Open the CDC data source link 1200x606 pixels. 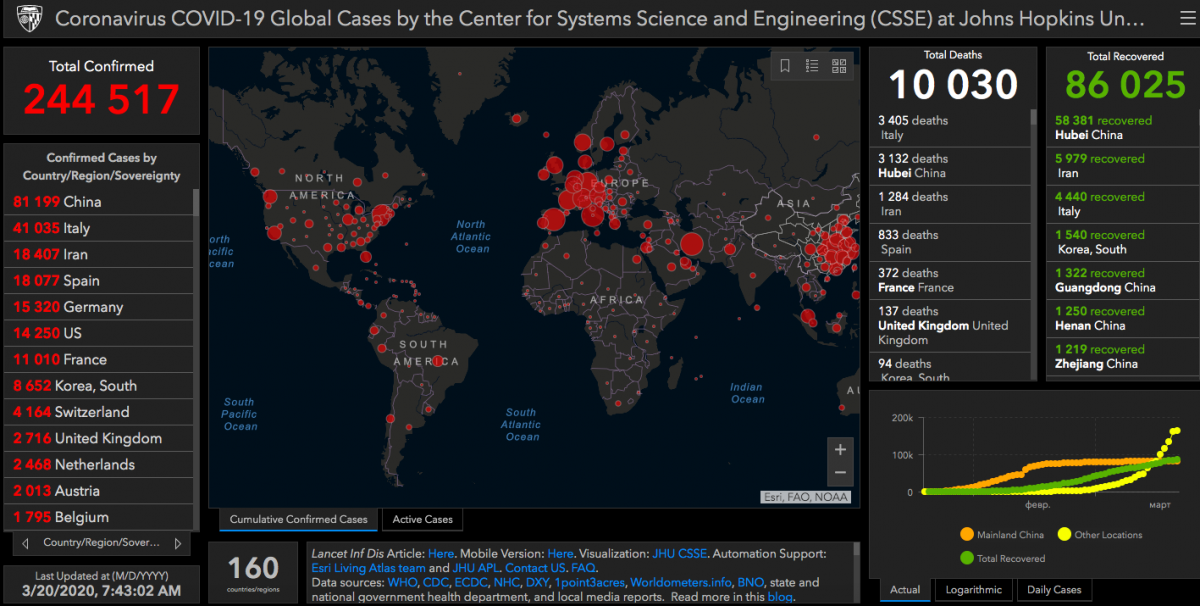click(x=436, y=582)
